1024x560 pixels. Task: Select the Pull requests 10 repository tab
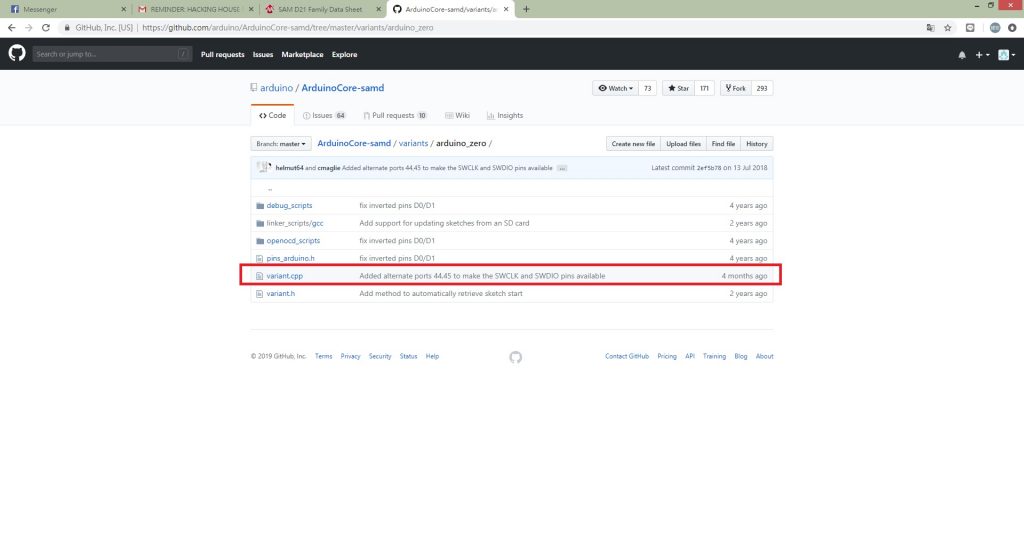pos(395,116)
